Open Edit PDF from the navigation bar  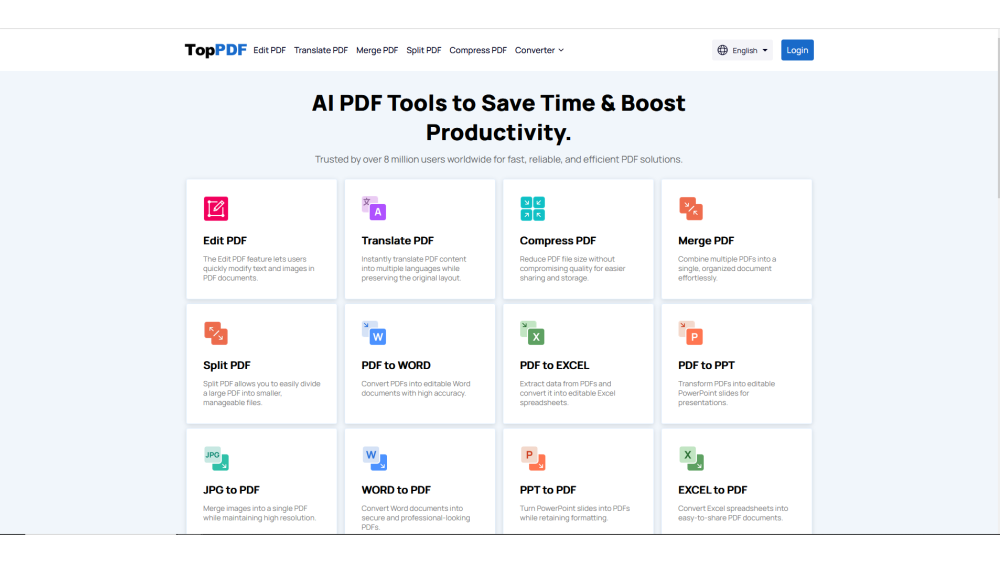coord(269,50)
